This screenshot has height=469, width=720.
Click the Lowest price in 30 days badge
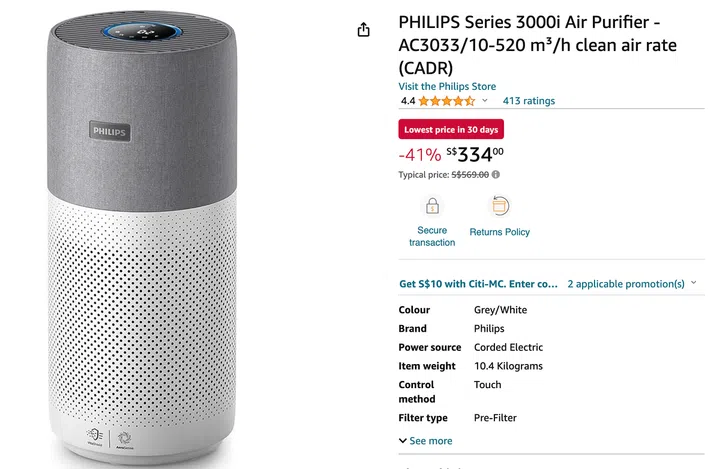click(x=451, y=129)
